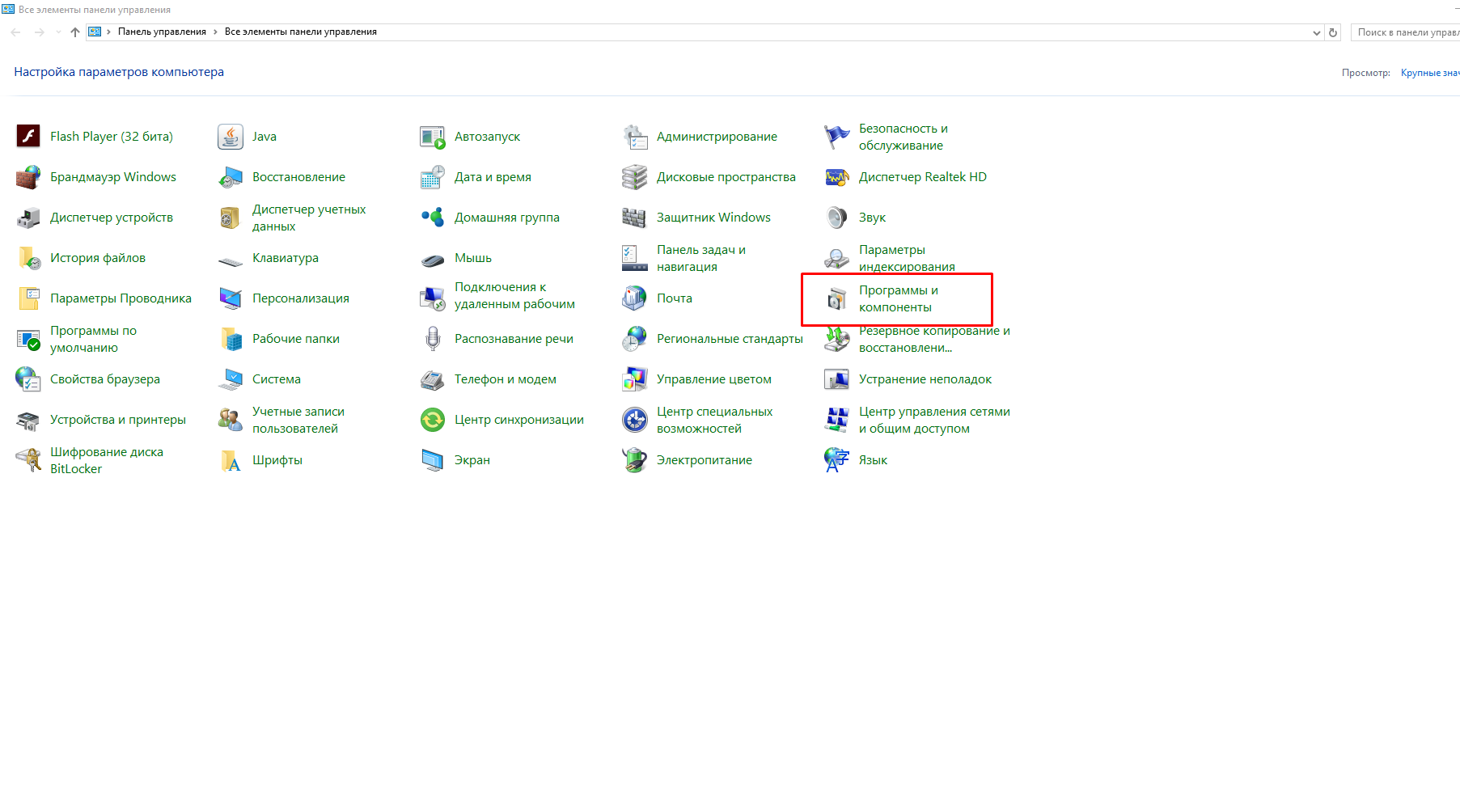
Task: Open the Дисковые пространства icon
Action: (635, 177)
